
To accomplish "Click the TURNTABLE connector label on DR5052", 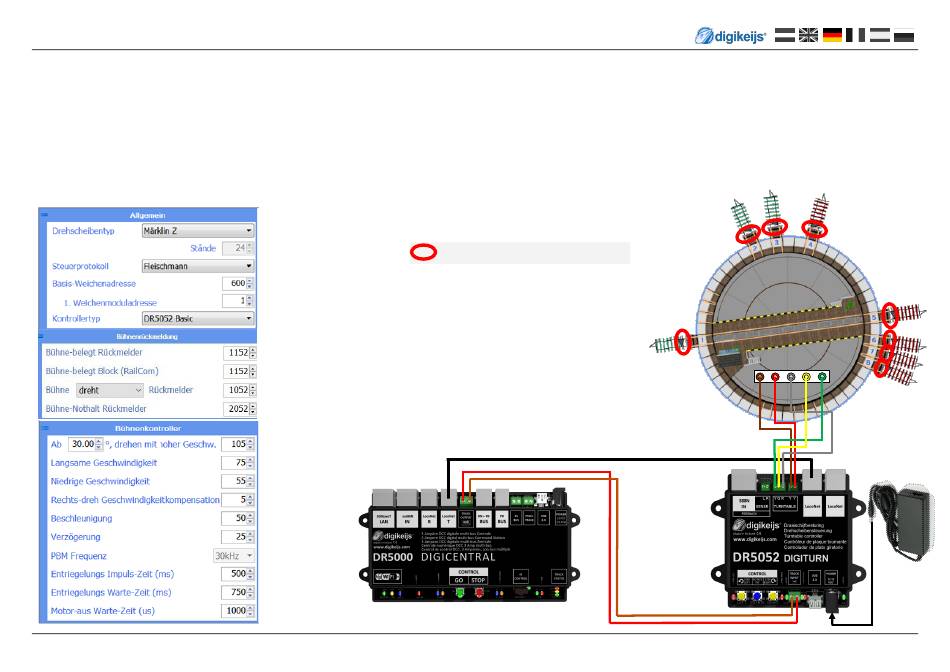I will pos(785,506).
